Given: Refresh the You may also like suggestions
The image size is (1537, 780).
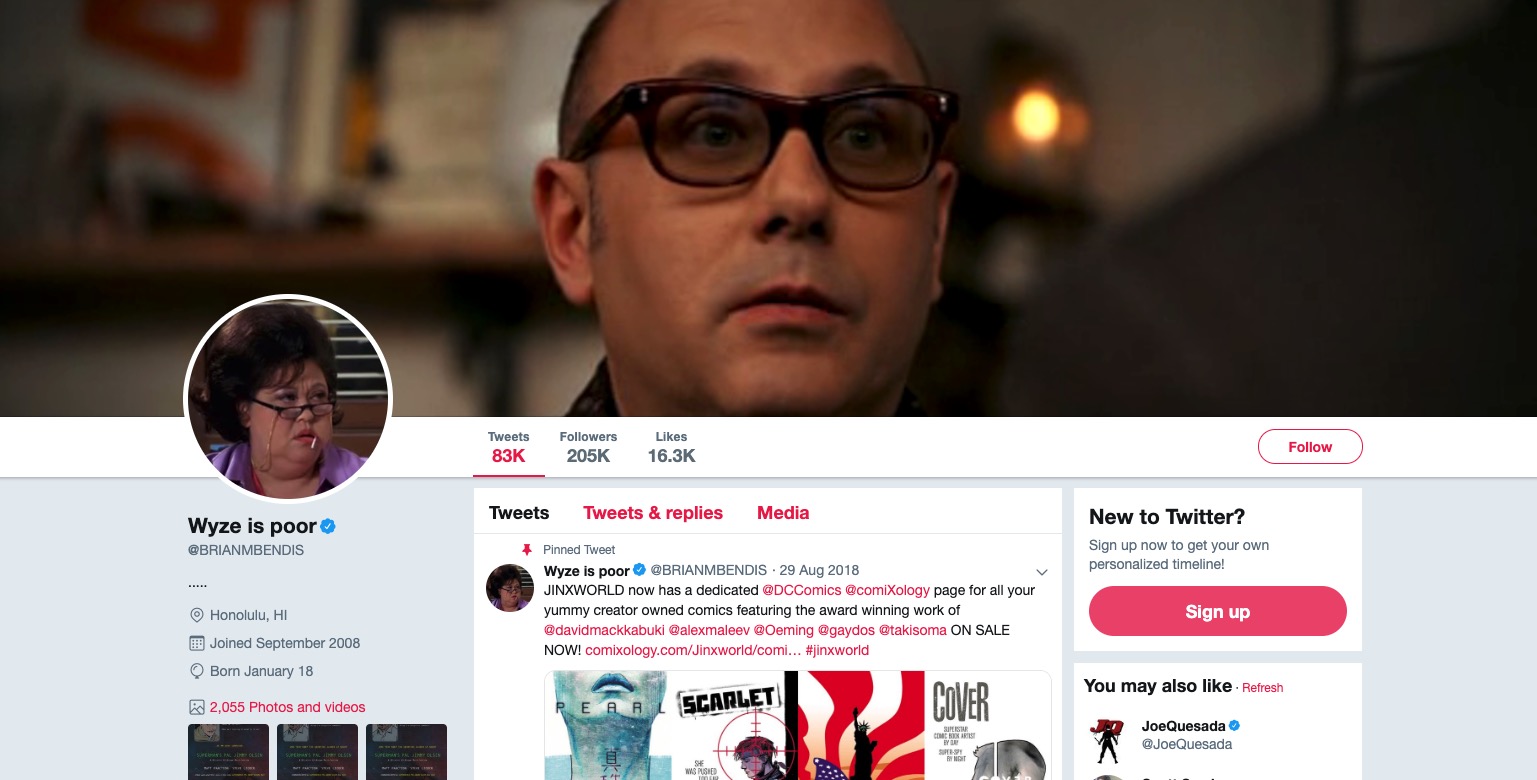Looking at the screenshot, I should coord(1263,688).
